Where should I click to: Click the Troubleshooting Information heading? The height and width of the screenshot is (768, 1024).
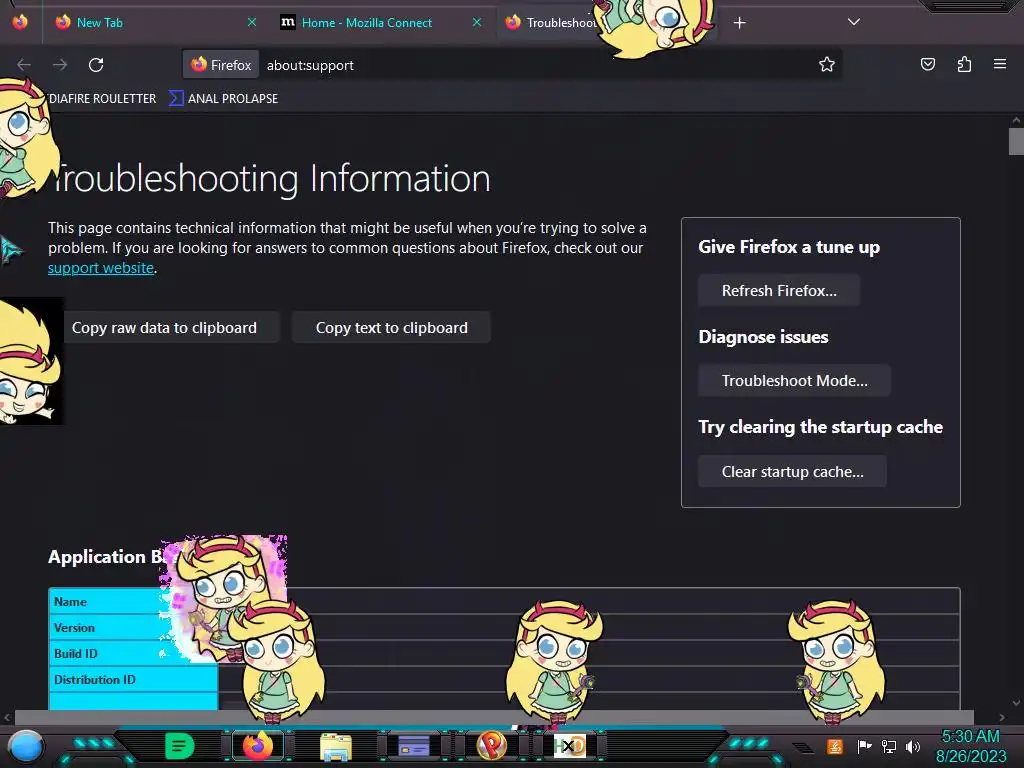pos(269,178)
